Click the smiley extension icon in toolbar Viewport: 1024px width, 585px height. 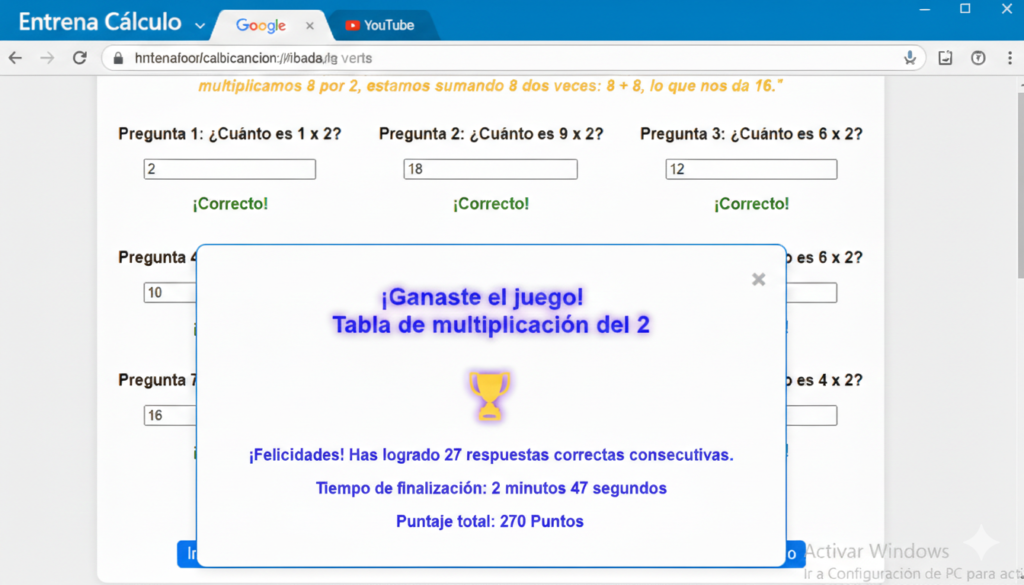pyautogui.click(x=946, y=58)
